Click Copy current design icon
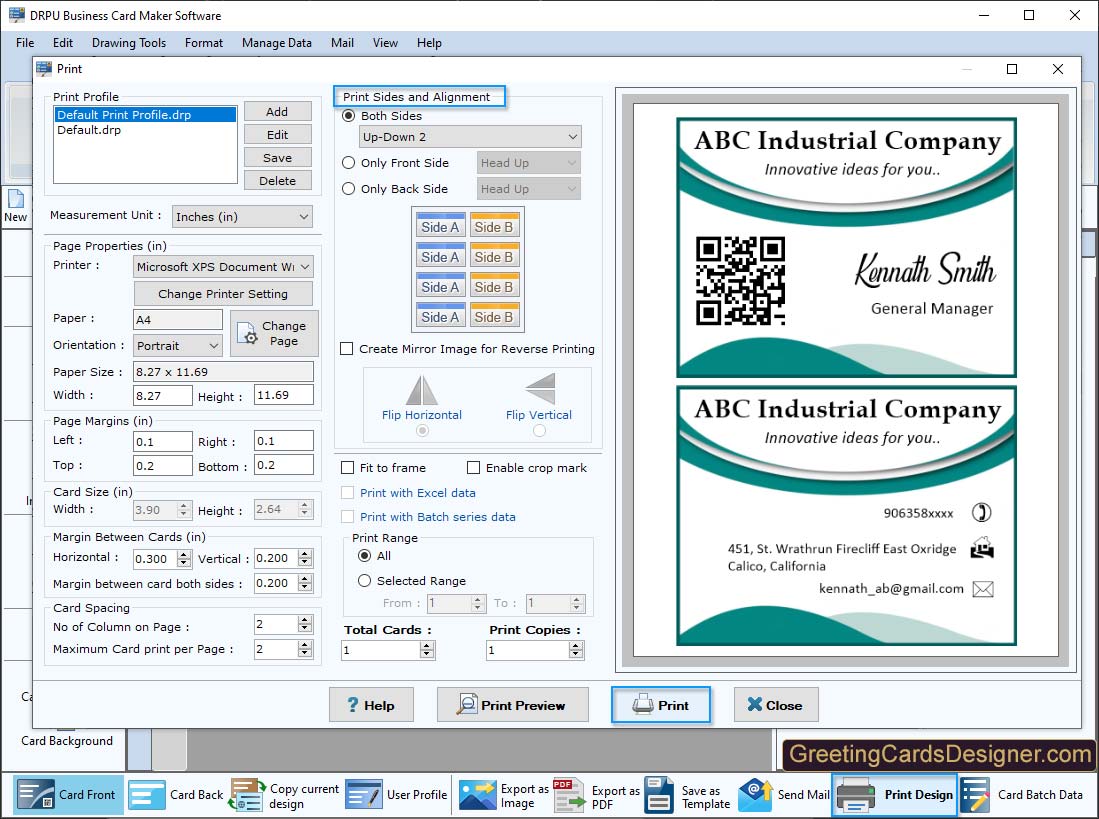The width and height of the screenshot is (1099, 819). (246, 795)
